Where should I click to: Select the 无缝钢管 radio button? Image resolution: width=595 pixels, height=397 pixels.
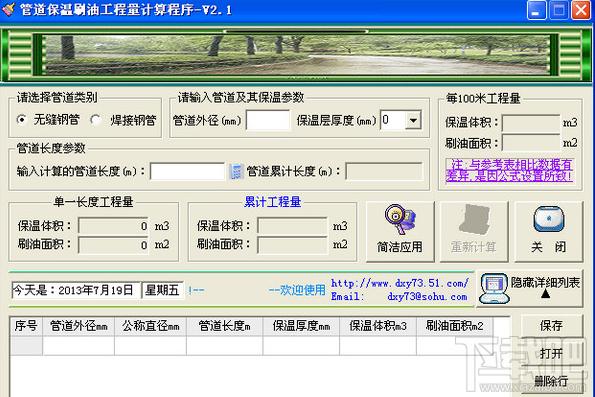pyautogui.click(x=22, y=120)
